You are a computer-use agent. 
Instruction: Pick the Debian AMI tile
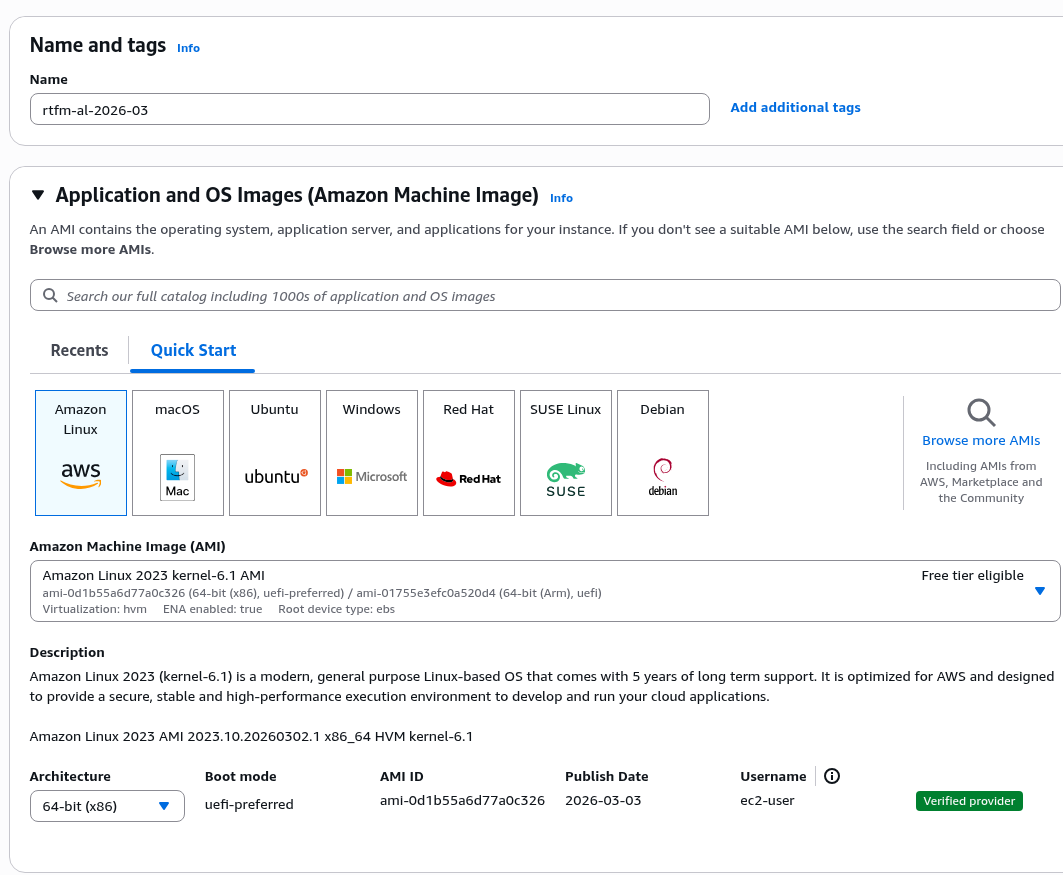(x=662, y=453)
